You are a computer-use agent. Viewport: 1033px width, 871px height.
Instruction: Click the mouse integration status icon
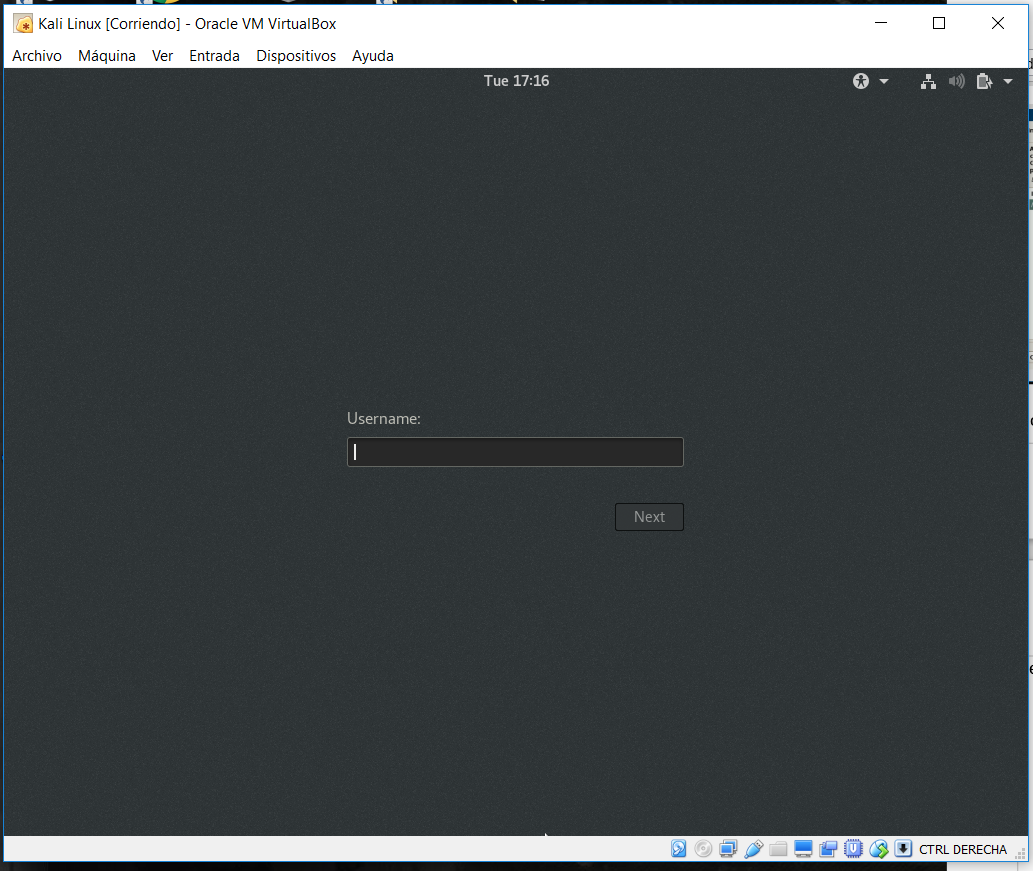click(x=879, y=849)
